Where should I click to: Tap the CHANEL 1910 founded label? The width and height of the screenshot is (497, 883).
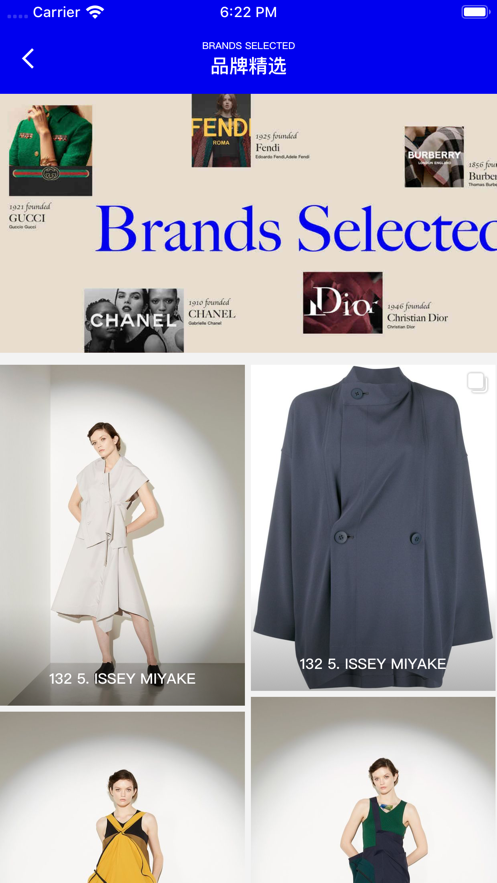[x=209, y=302]
